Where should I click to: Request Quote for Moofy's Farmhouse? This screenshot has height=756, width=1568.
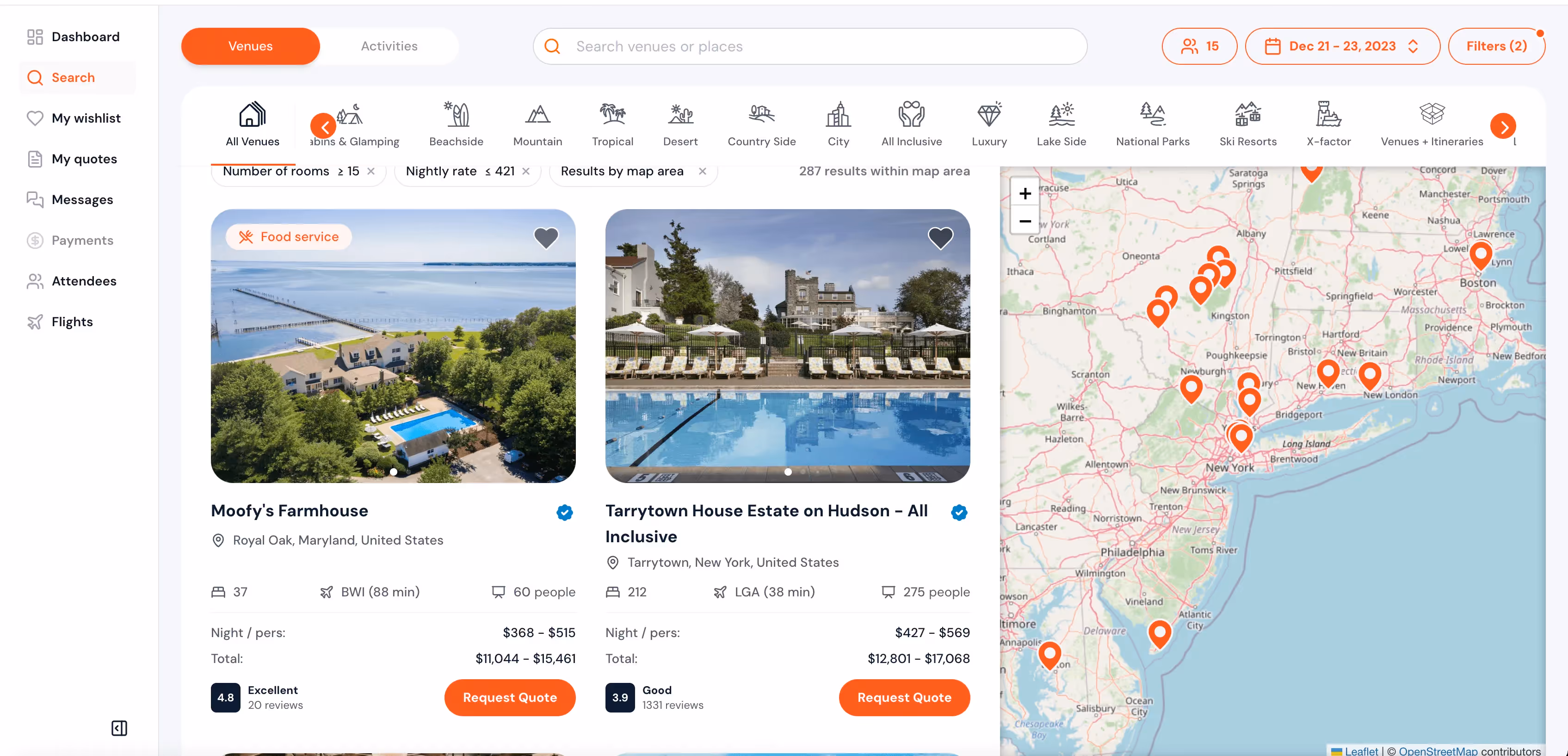pos(509,698)
